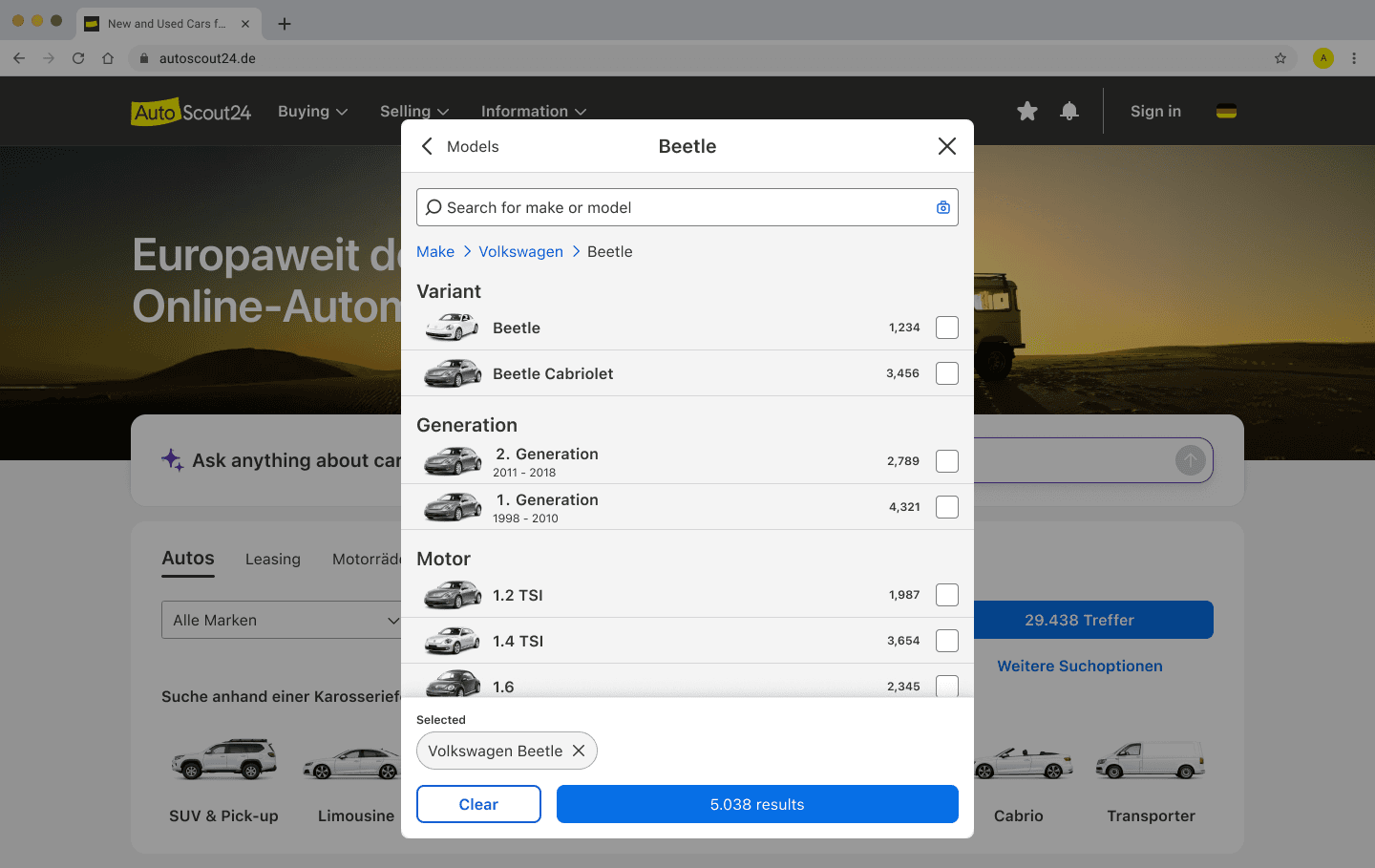Click the AI sparkle icon beside Ask anything
This screenshot has width=1375, height=868.
pos(173,460)
